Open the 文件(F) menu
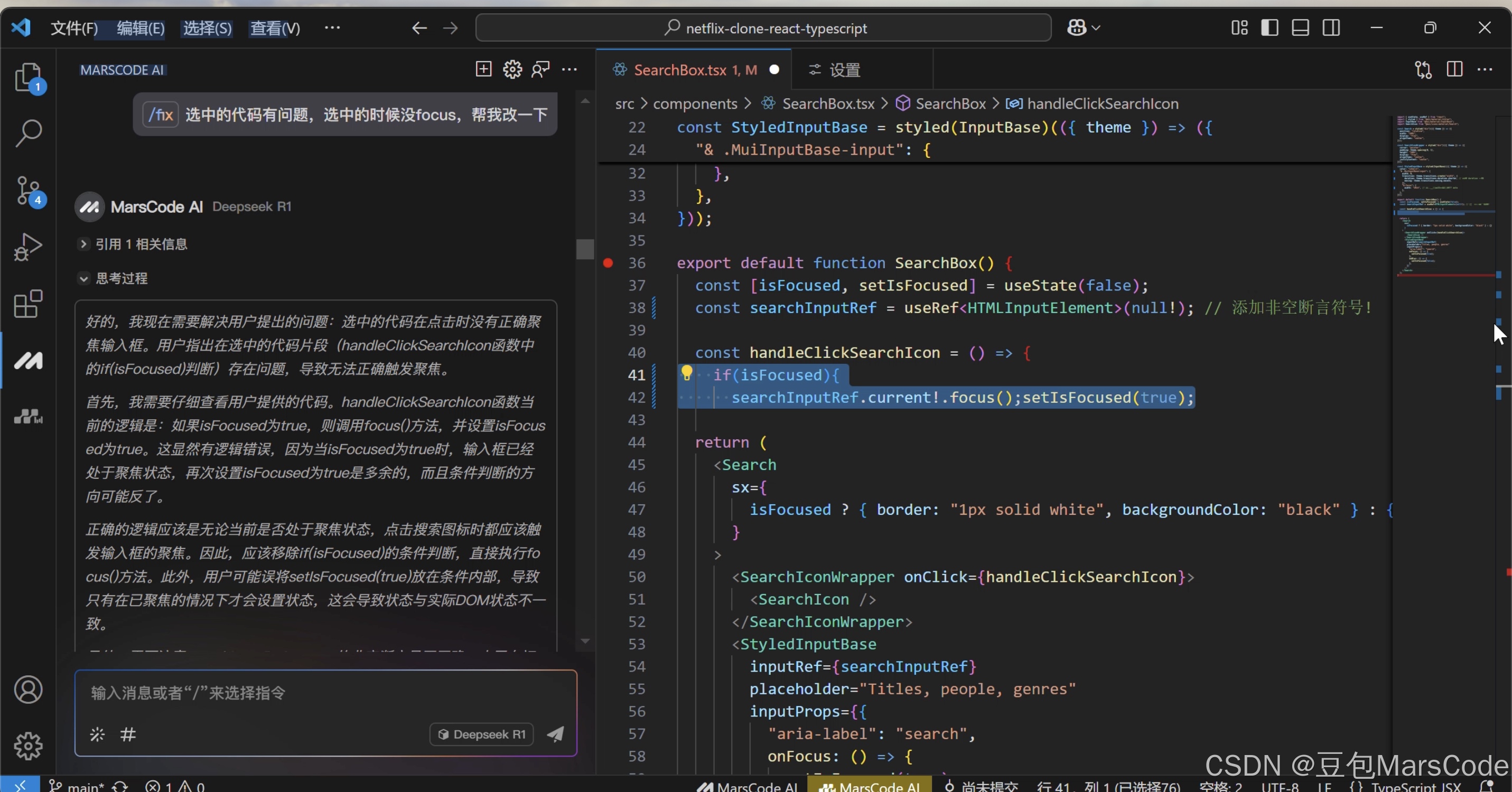Screen dimensions: 1512x792 tap(74, 27)
